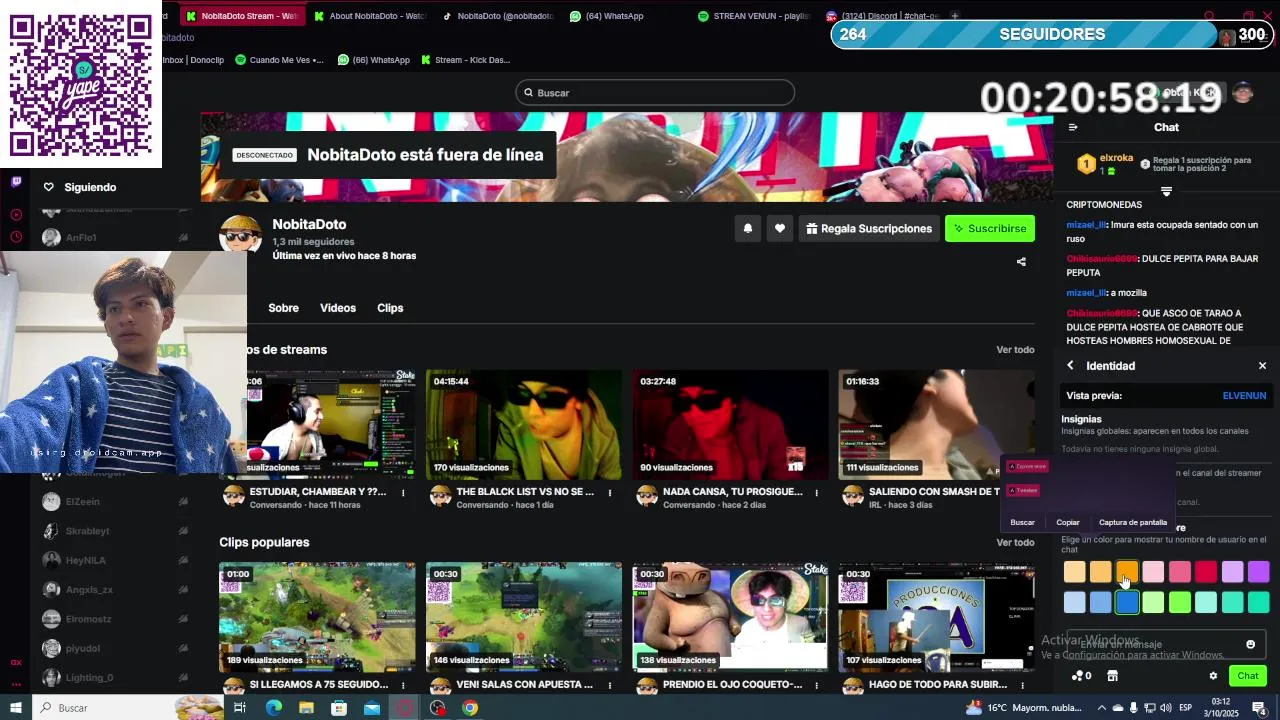Open Windows Start menu
The width and height of the screenshot is (1280, 720).
click(16, 708)
